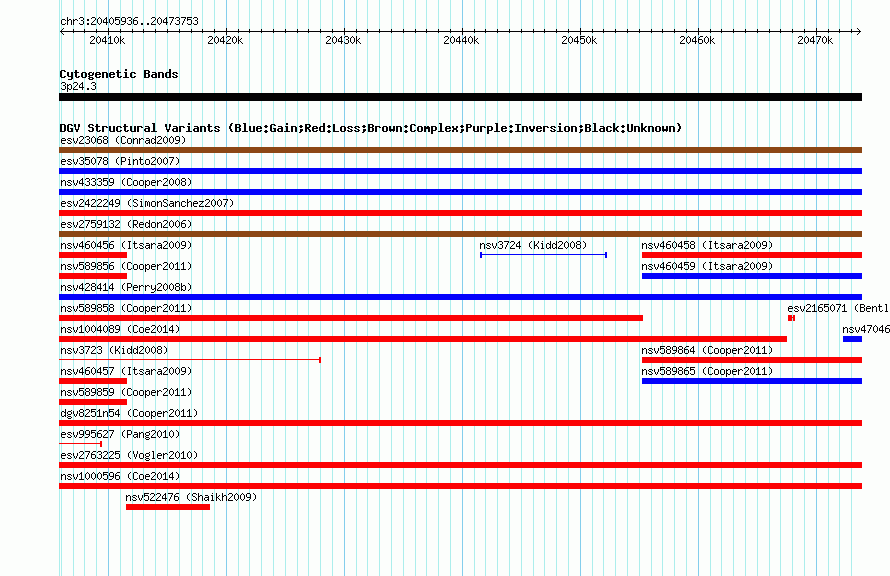Select the nsv460458 red loss bar
This screenshot has width=890, height=576.
click(752, 255)
